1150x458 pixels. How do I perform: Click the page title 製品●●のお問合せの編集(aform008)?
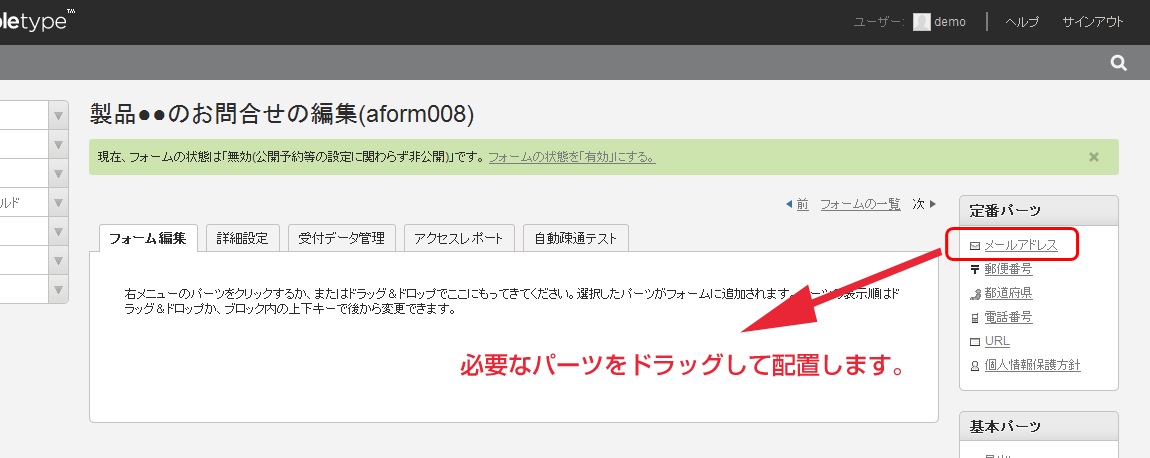click(282, 114)
